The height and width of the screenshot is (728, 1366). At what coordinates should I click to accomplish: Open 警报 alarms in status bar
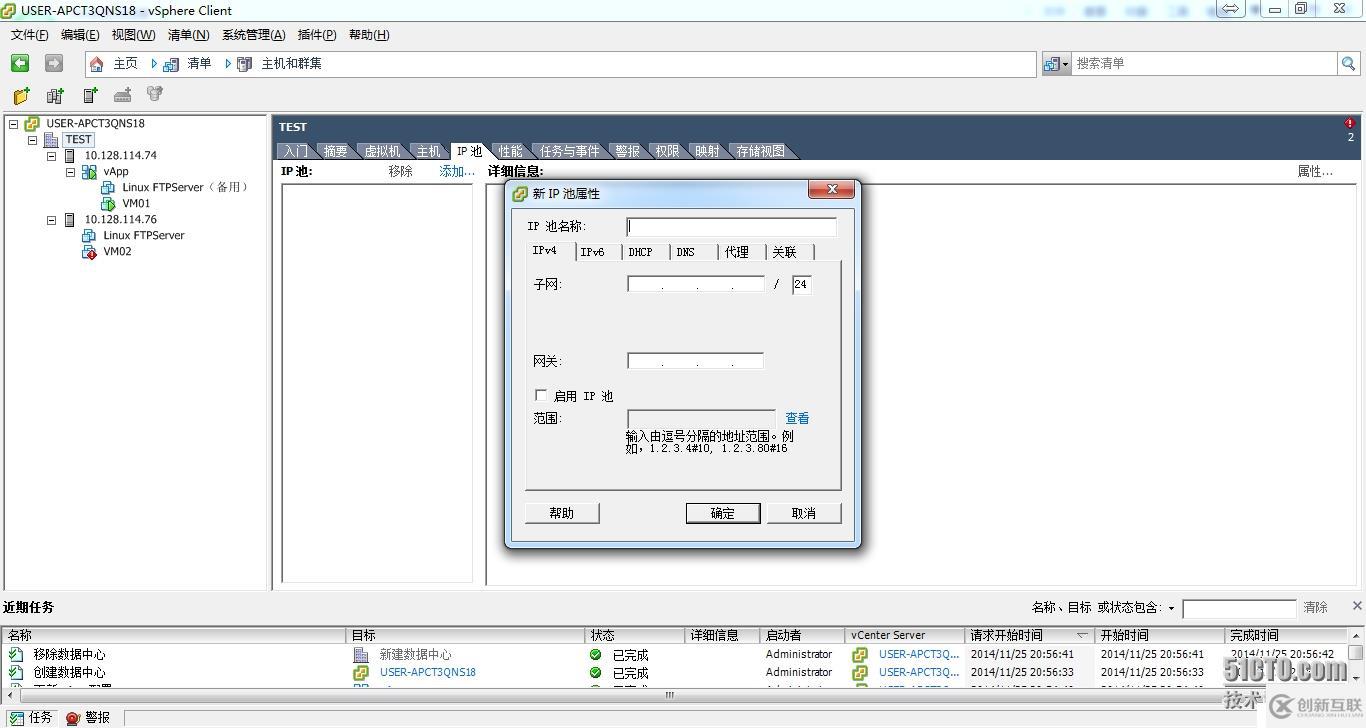point(88,718)
